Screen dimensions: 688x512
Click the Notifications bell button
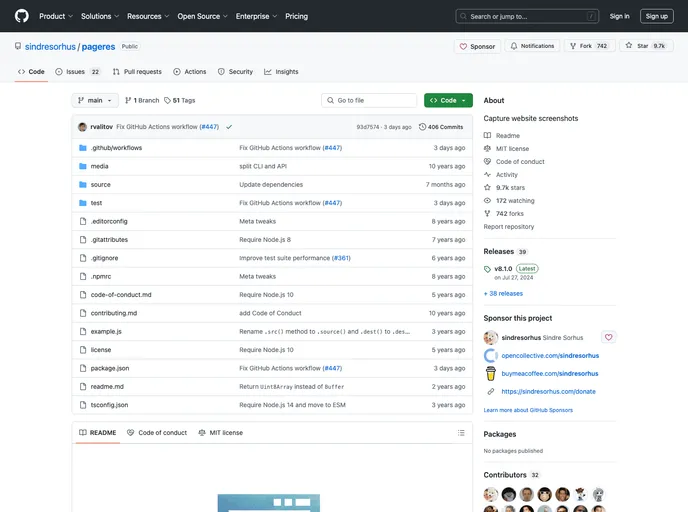click(532, 46)
